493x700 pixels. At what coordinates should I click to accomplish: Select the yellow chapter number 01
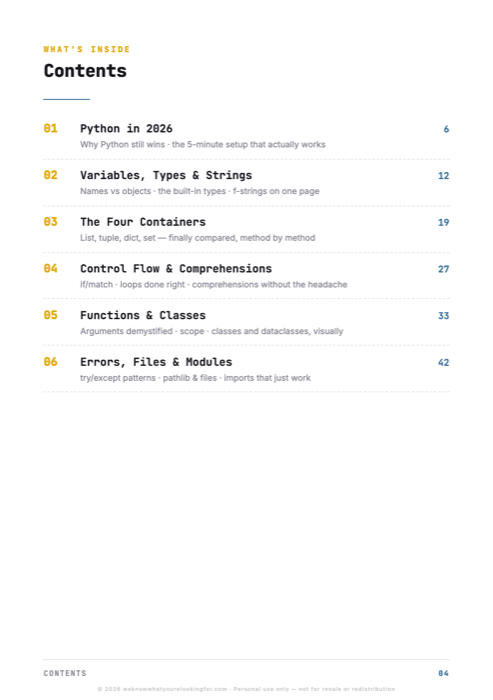click(x=50, y=129)
